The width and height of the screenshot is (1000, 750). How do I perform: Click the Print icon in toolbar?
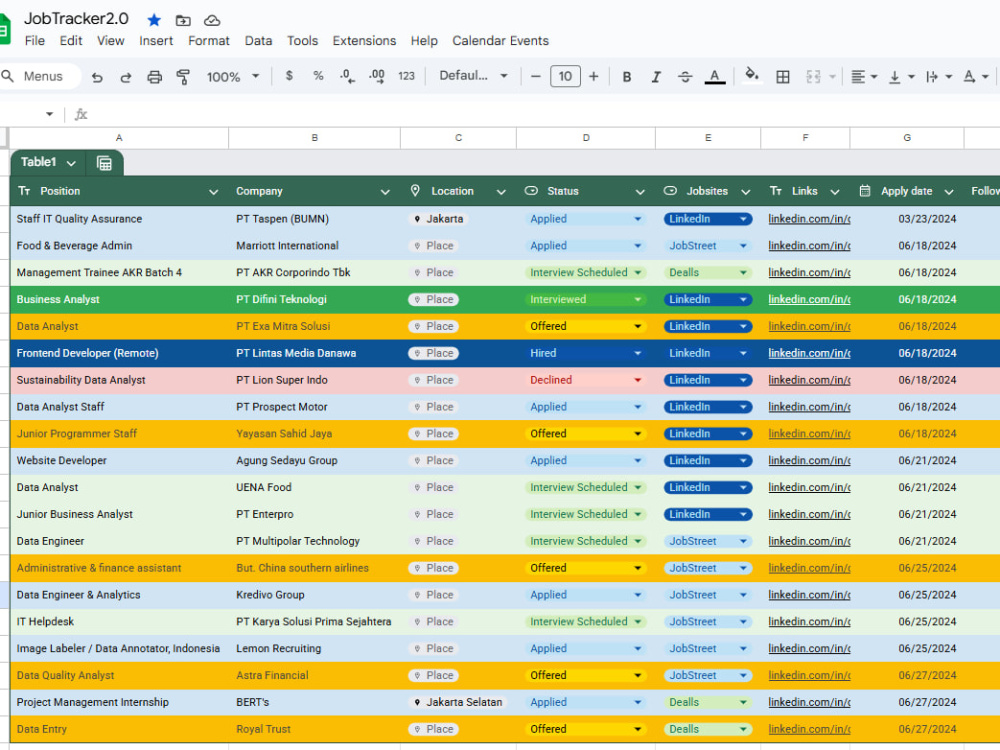tap(154, 77)
